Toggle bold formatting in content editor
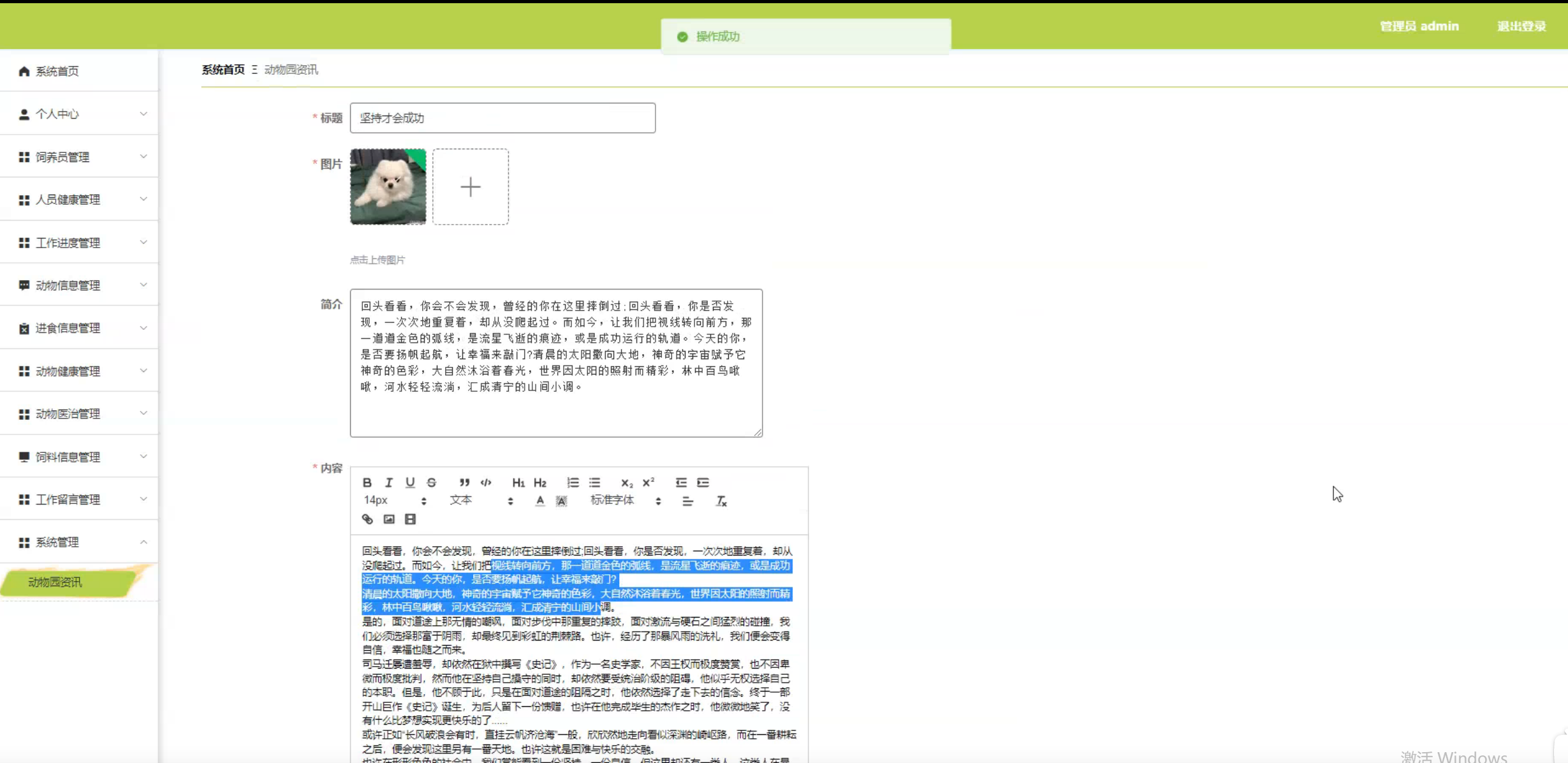 click(367, 482)
